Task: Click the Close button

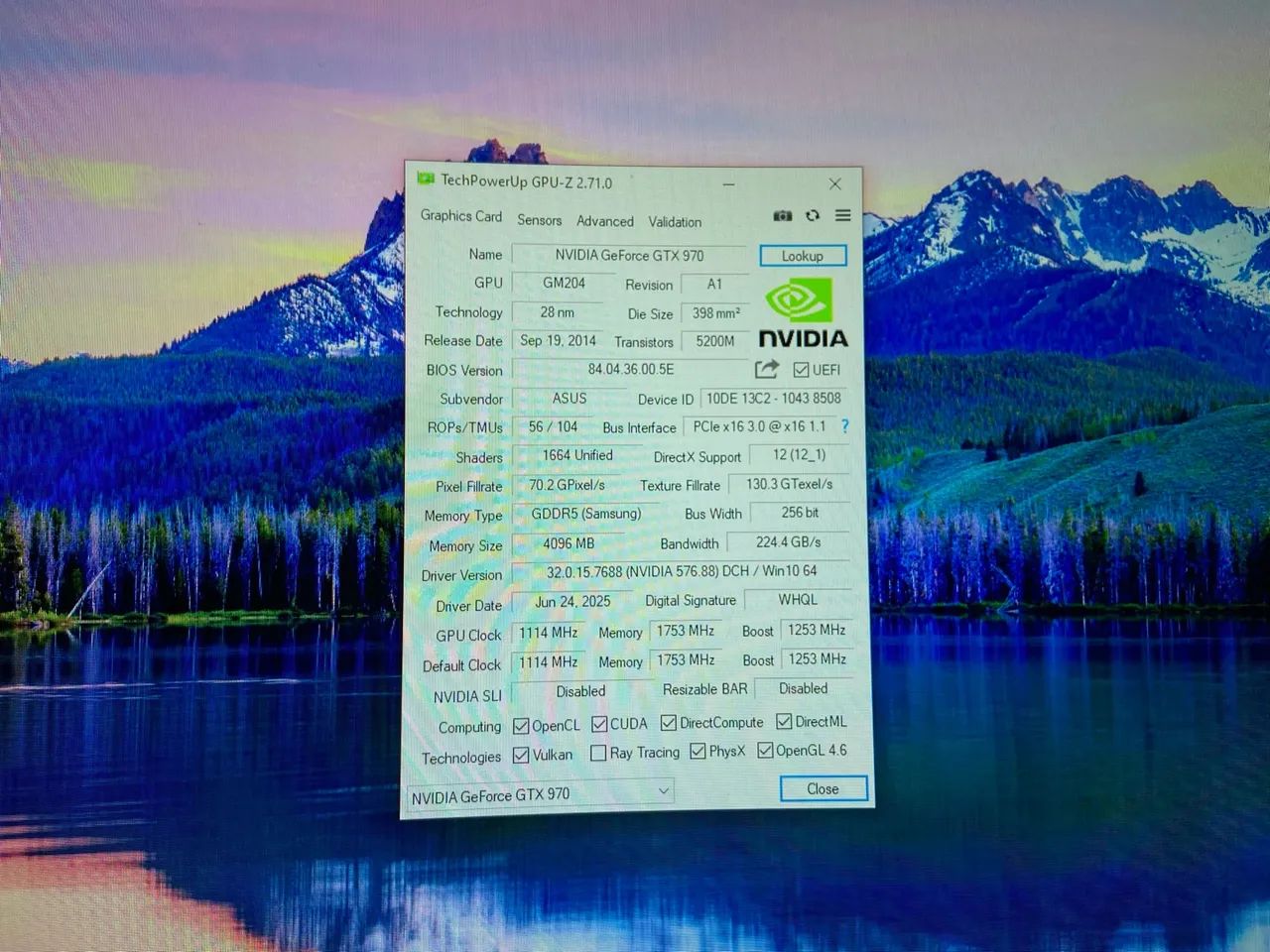Action: tap(824, 788)
